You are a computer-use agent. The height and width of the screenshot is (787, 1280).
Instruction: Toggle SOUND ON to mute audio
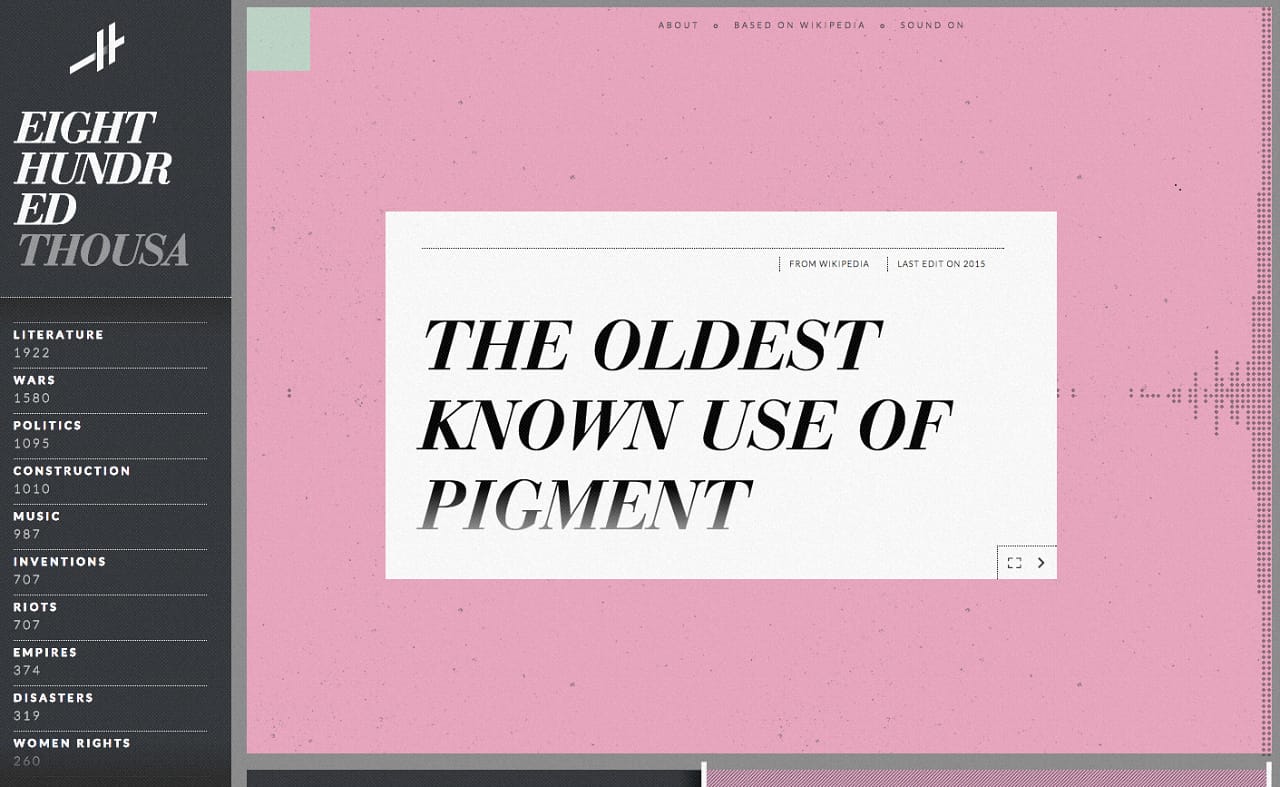931,25
